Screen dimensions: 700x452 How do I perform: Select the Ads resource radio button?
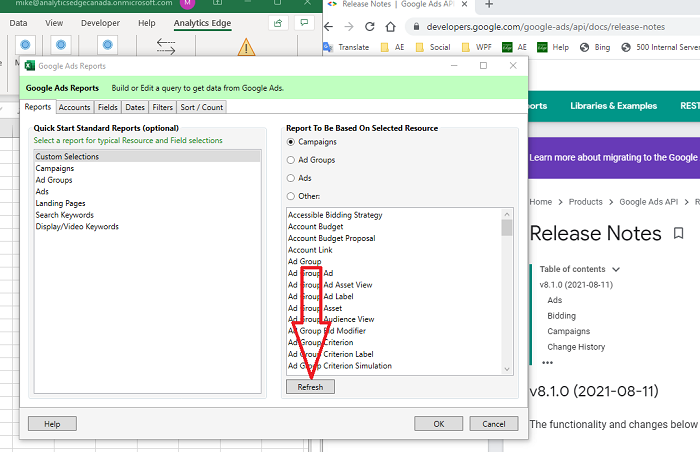pos(291,178)
